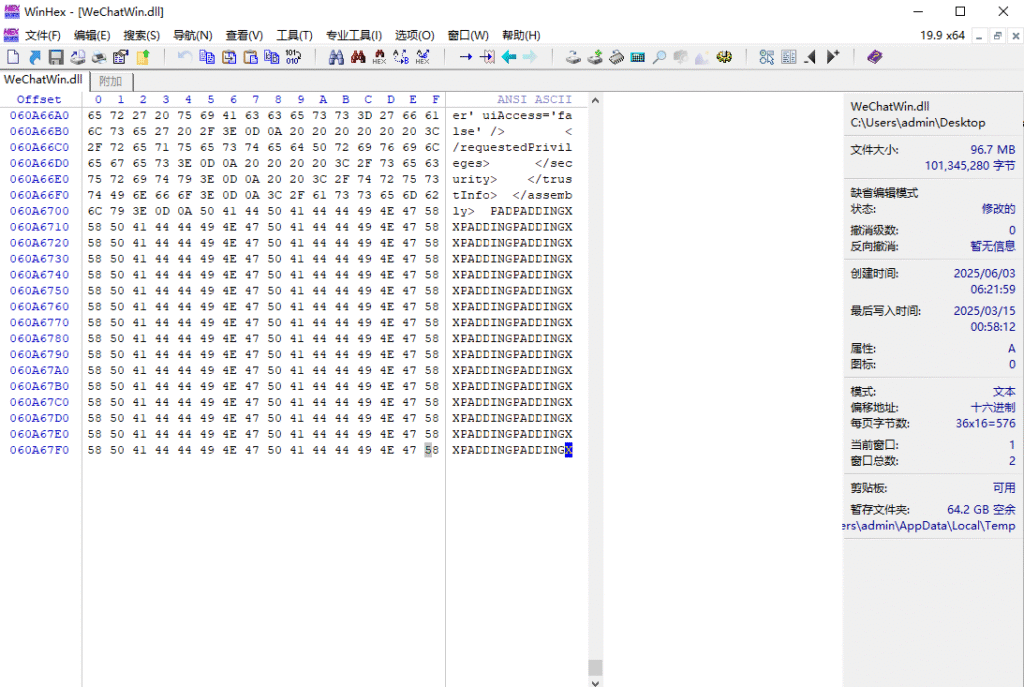Minimize the inner document window
This screenshot has height=687, width=1024.
point(979,37)
